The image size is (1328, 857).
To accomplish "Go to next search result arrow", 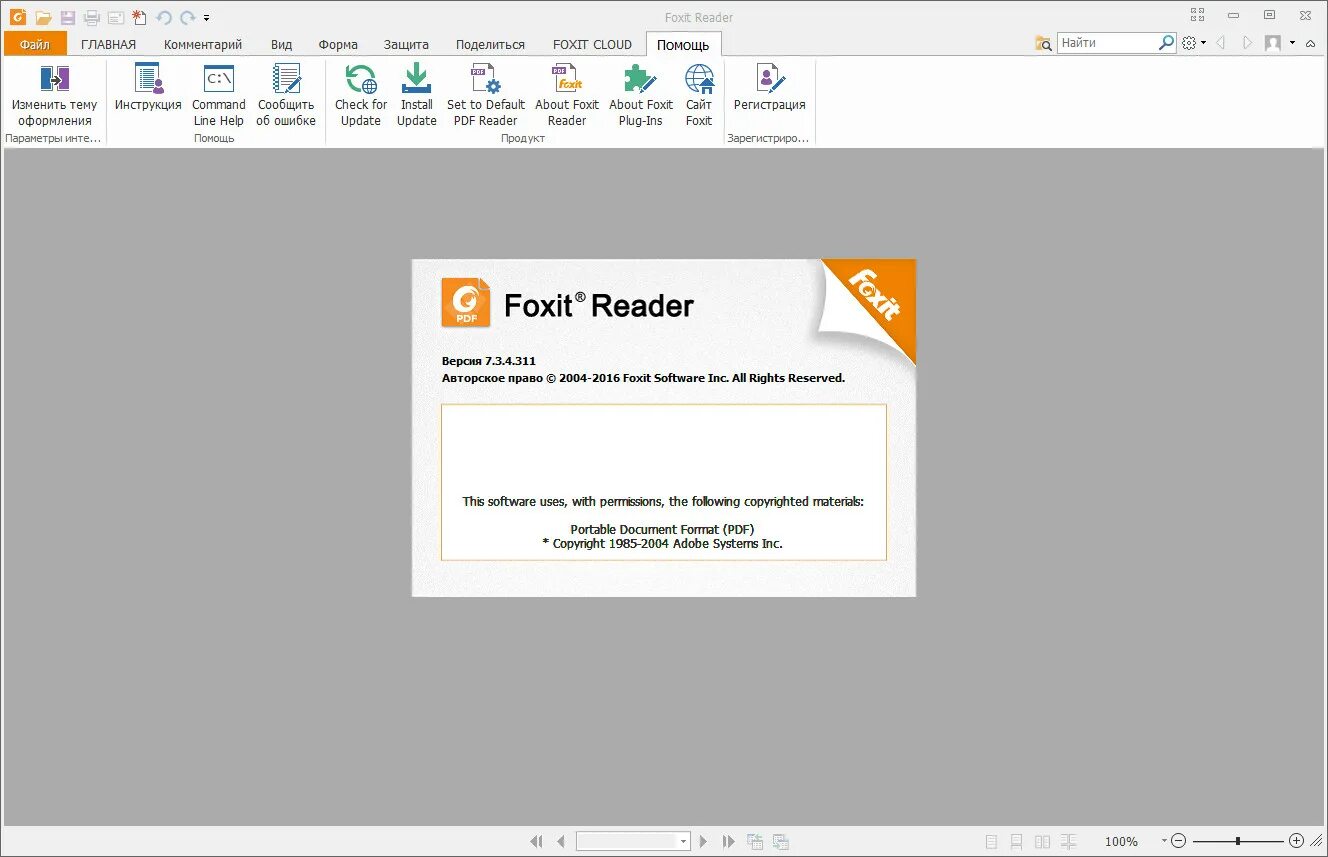I will coord(1247,43).
